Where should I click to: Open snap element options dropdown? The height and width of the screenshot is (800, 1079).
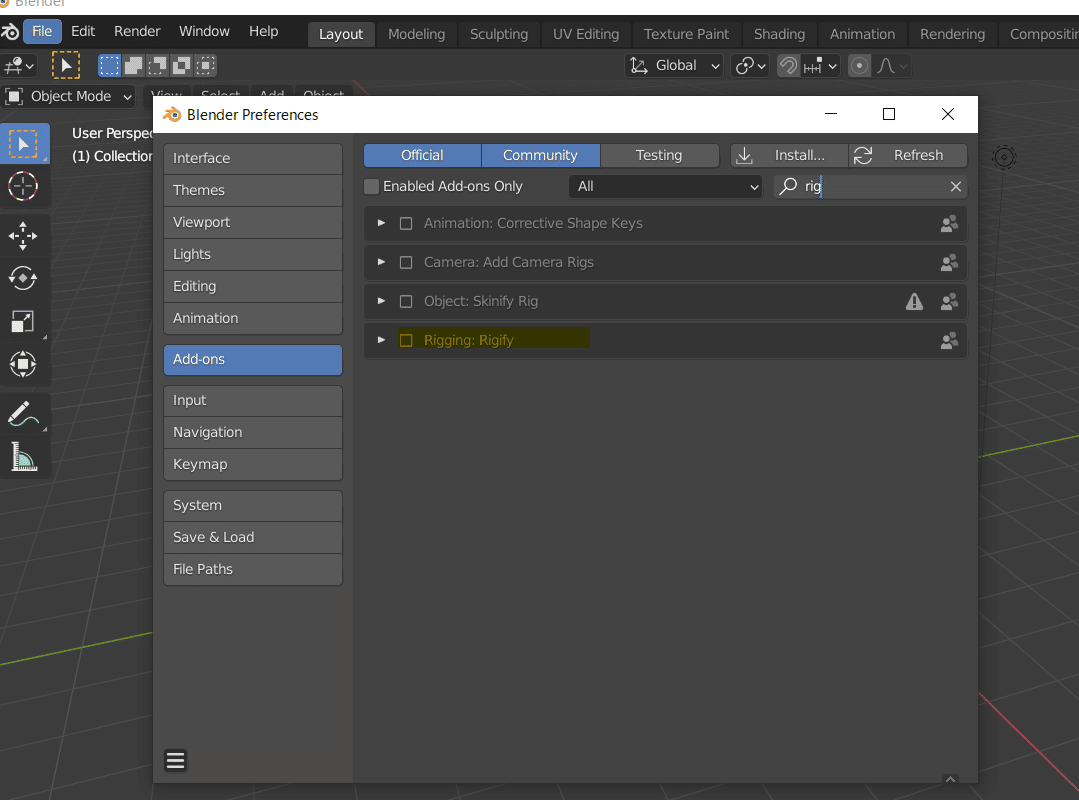click(820, 65)
